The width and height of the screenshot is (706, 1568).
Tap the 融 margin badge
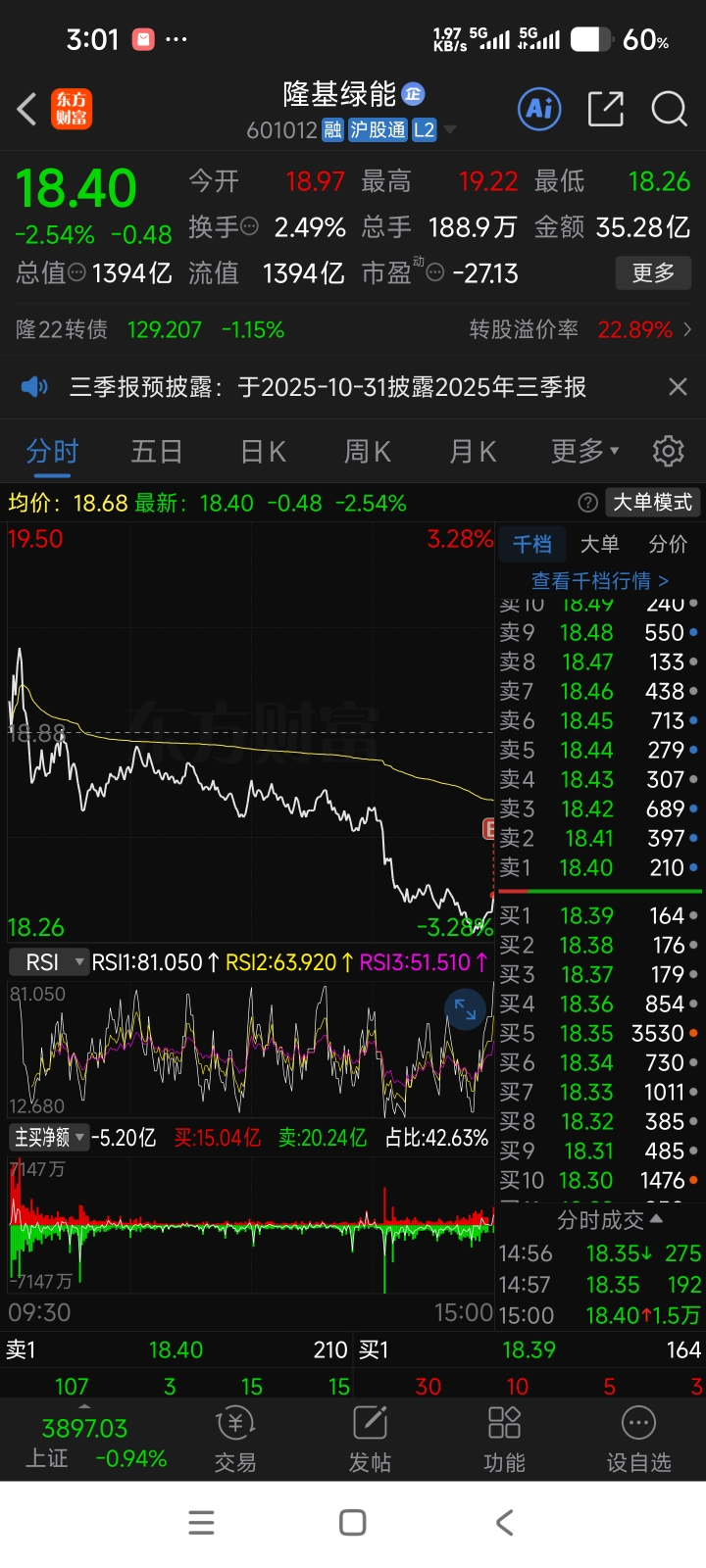[332, 130]
